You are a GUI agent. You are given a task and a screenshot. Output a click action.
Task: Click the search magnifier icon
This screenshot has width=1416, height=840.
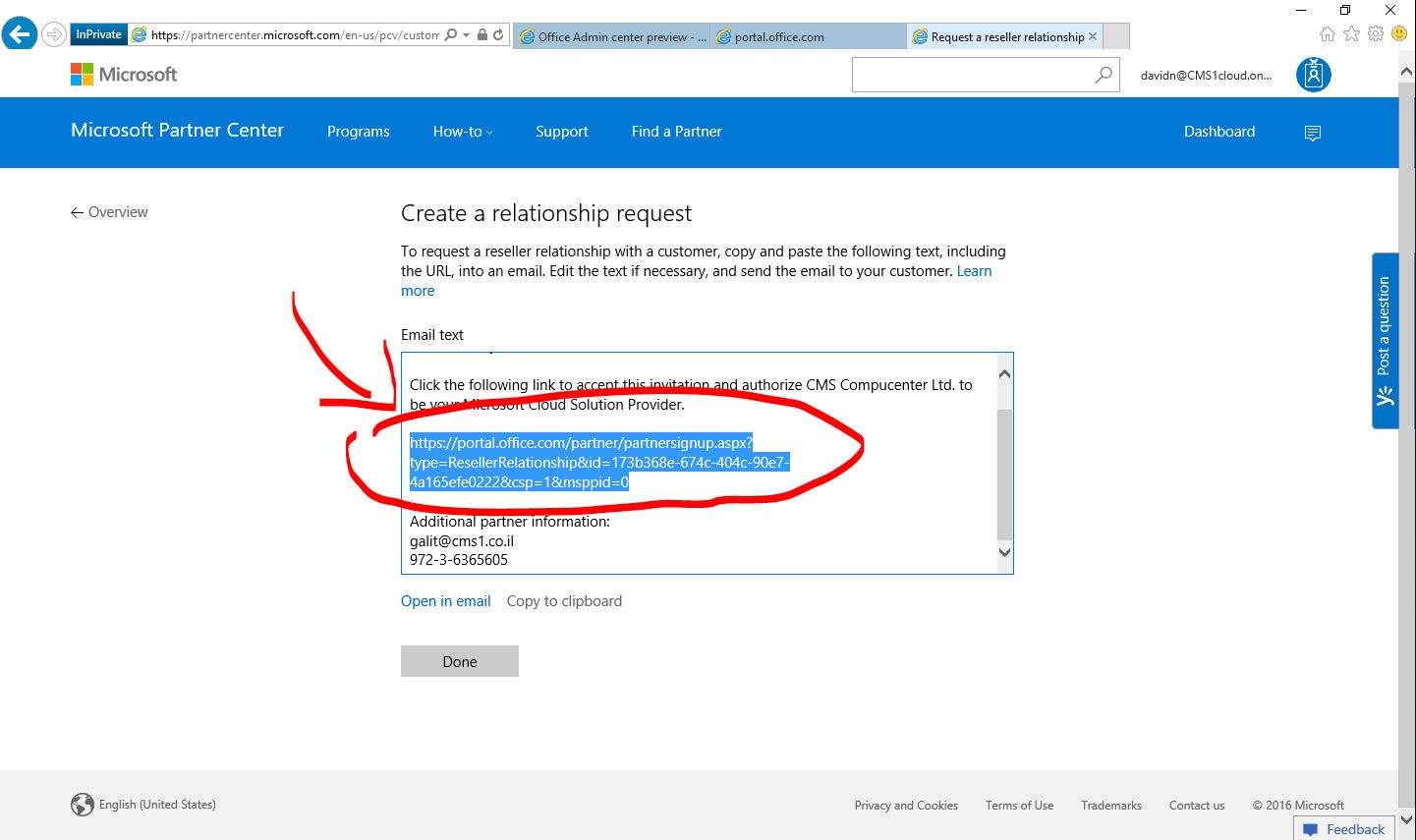click(x=1104, y=75)
